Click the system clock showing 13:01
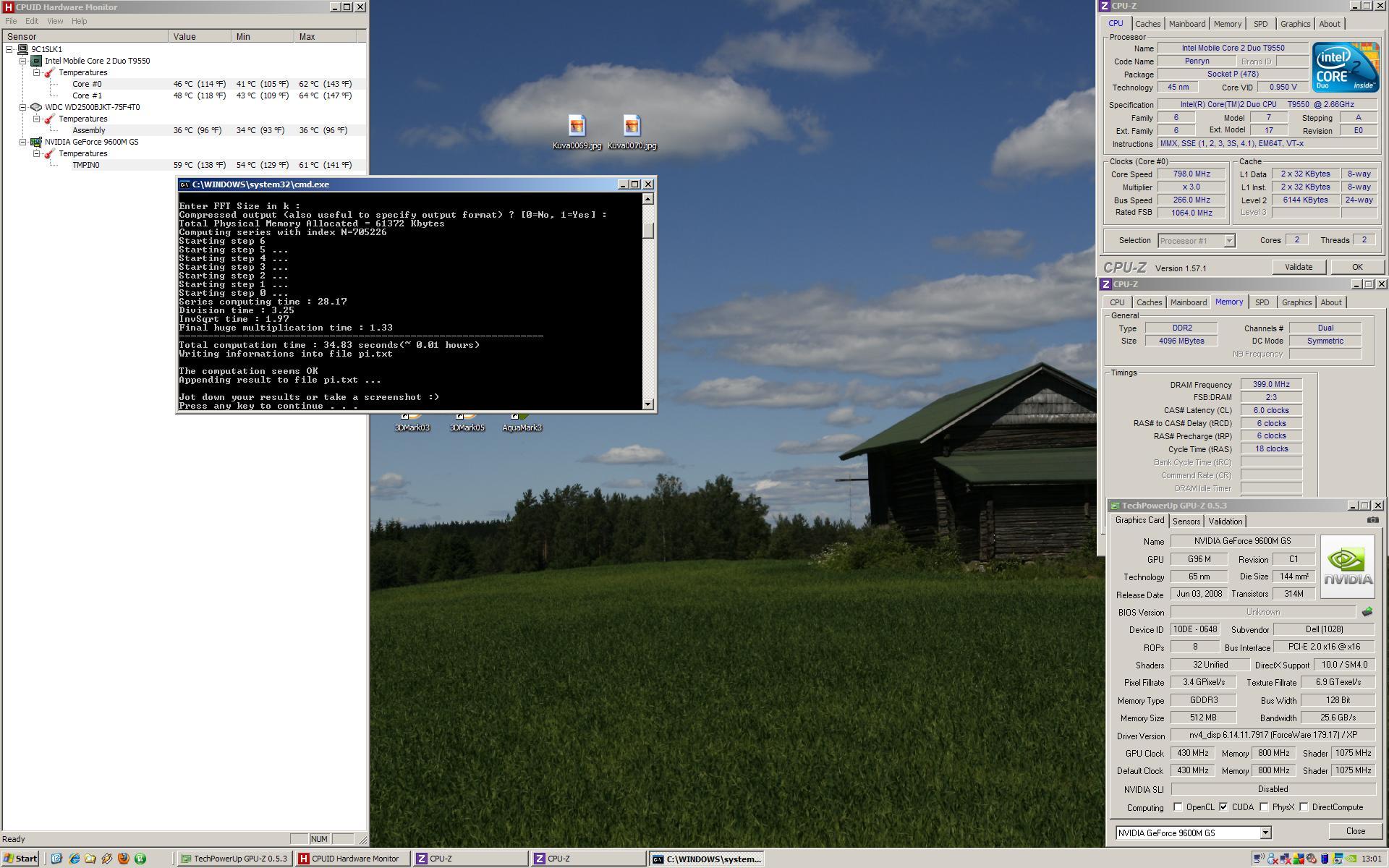The height and width of the screenshot is (868, 1389). (1371, 859)
